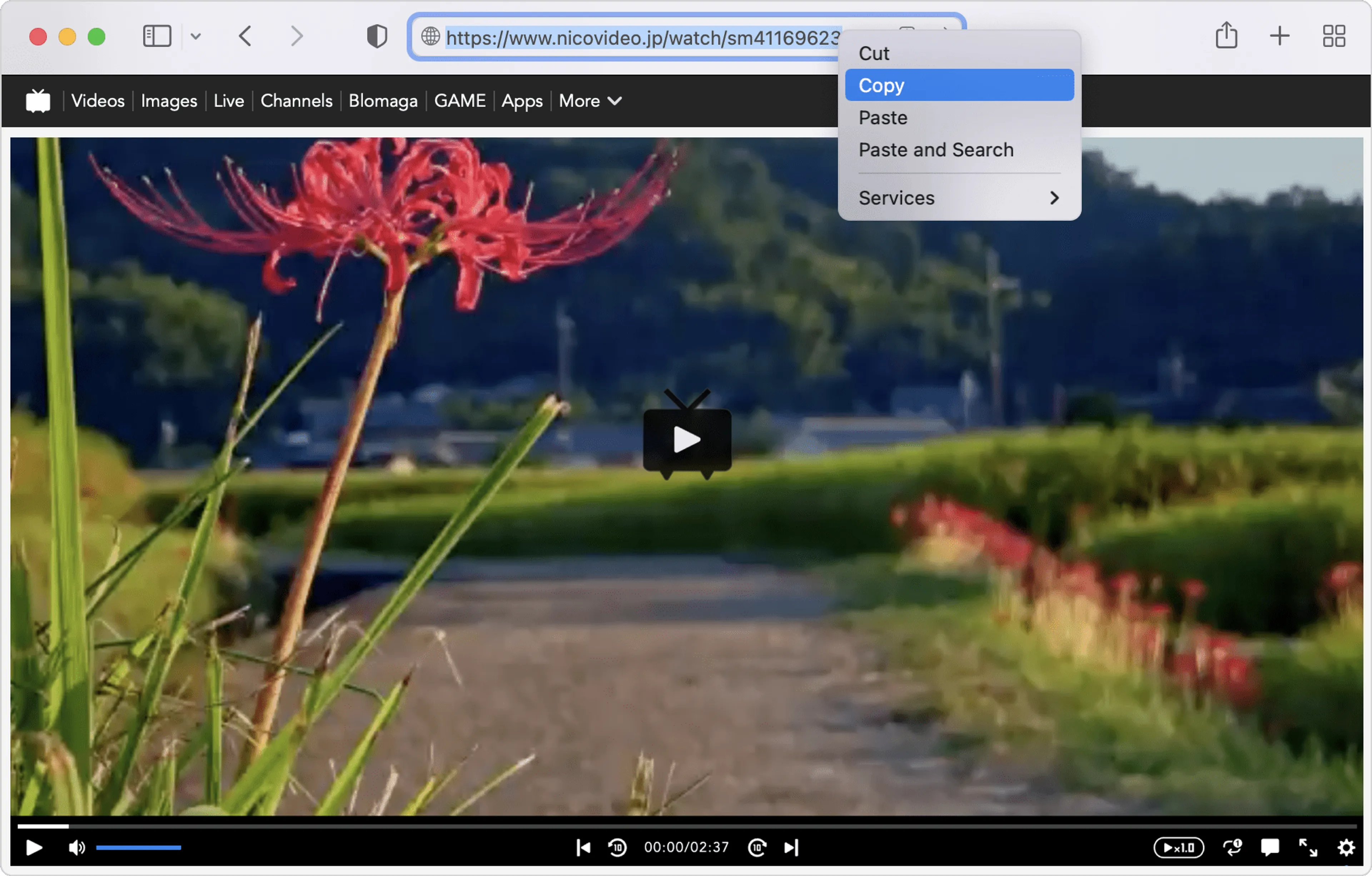Open tab overview grid icon
The height and width of the screenshot is (876, 1372).
[x=1334, y=36]
